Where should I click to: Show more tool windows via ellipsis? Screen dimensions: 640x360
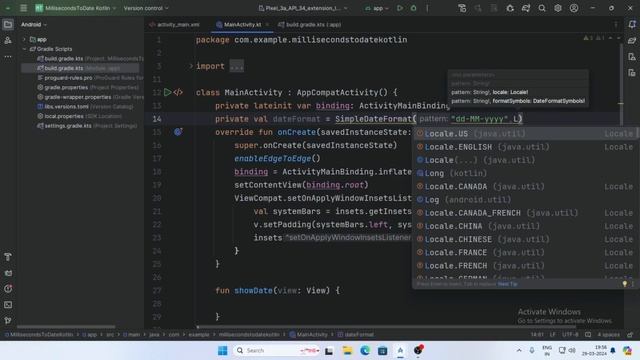(x=8, y=57)
